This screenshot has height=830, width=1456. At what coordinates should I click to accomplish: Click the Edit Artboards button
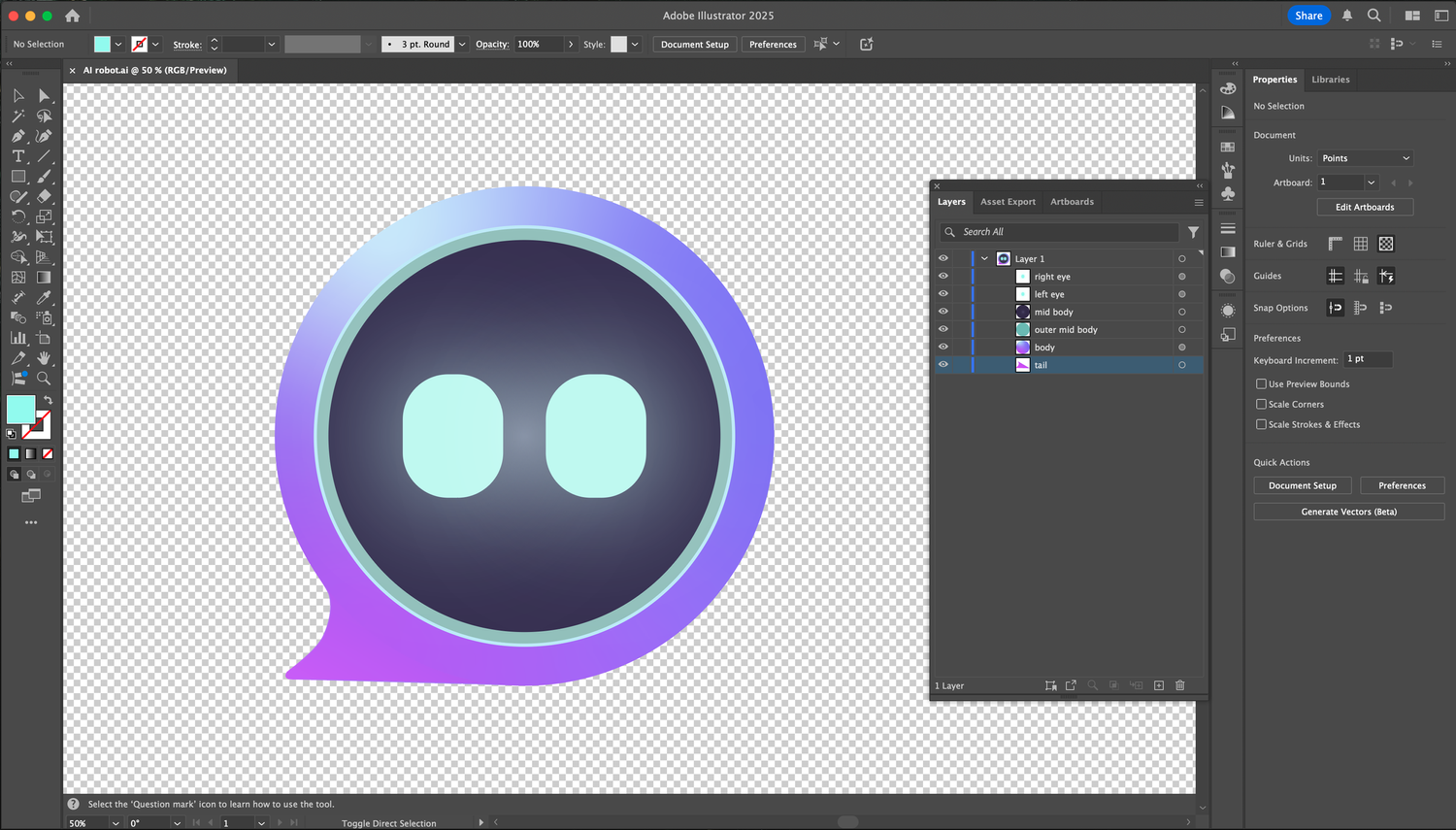pyautogui.click(x=1365, y=207)
